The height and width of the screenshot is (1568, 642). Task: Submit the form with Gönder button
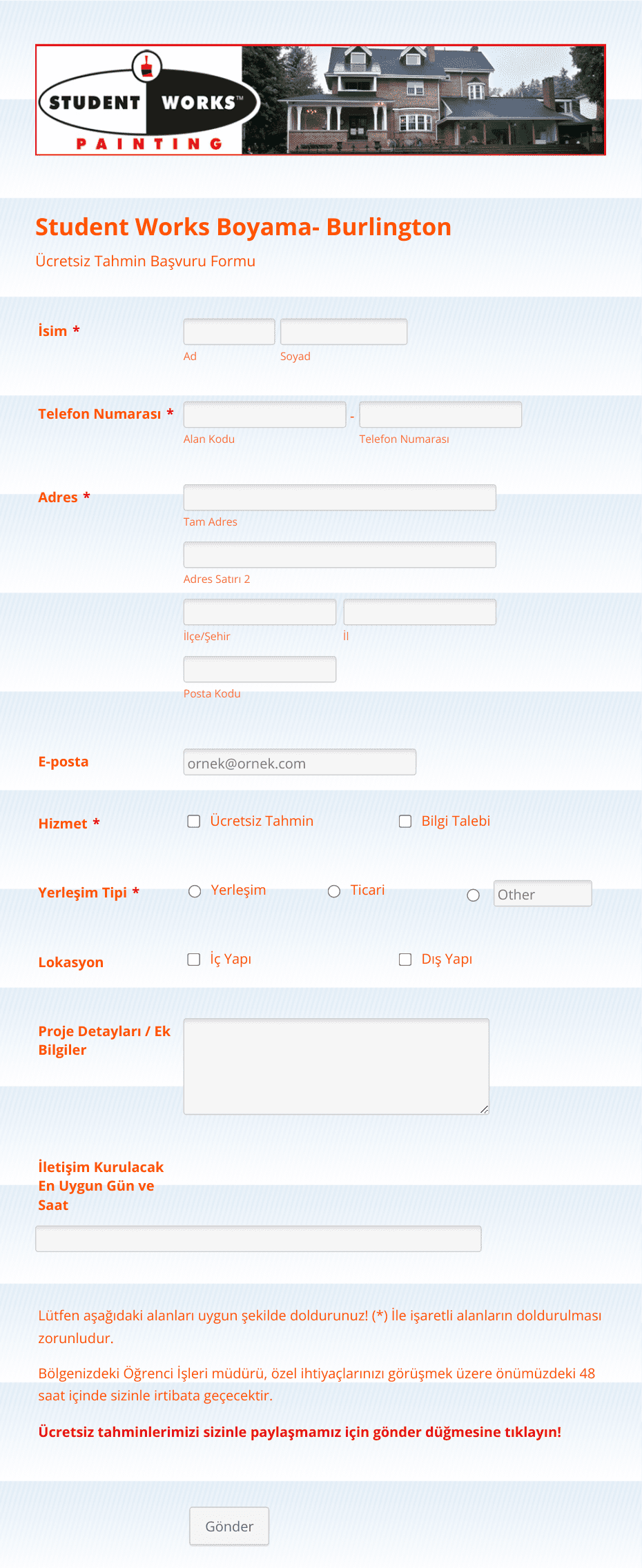click(x=229, y=1526)
